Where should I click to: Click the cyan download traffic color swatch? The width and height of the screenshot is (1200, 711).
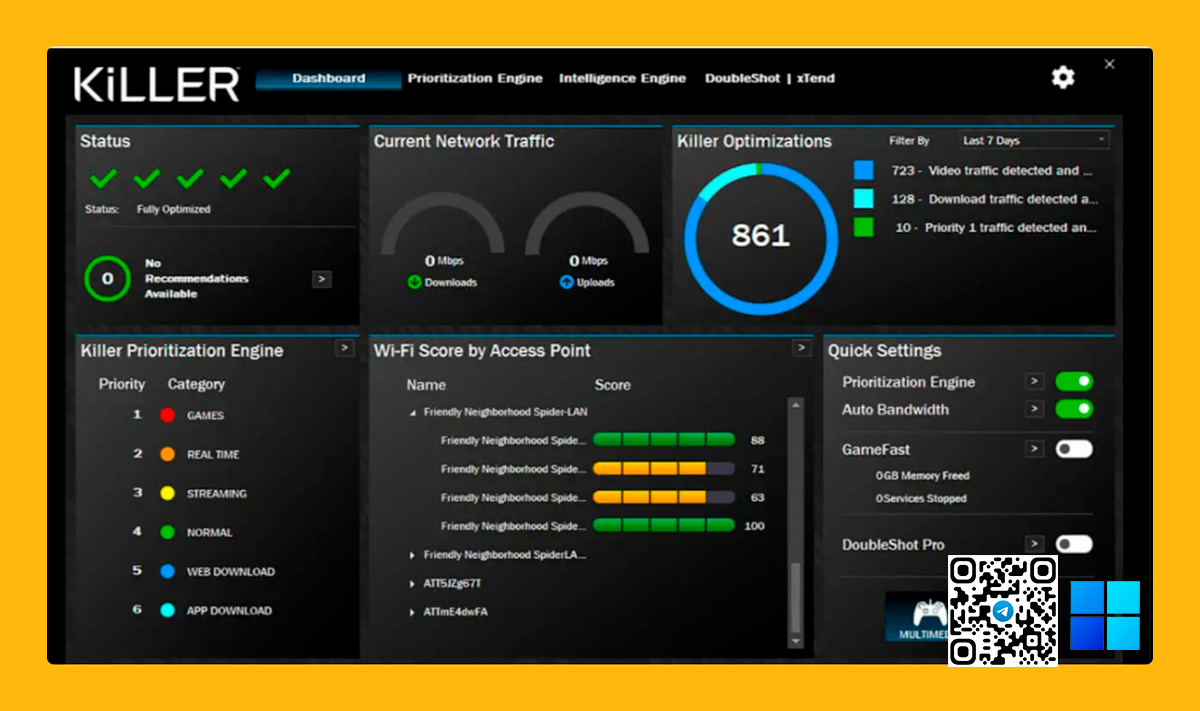[x=864, y=199]
